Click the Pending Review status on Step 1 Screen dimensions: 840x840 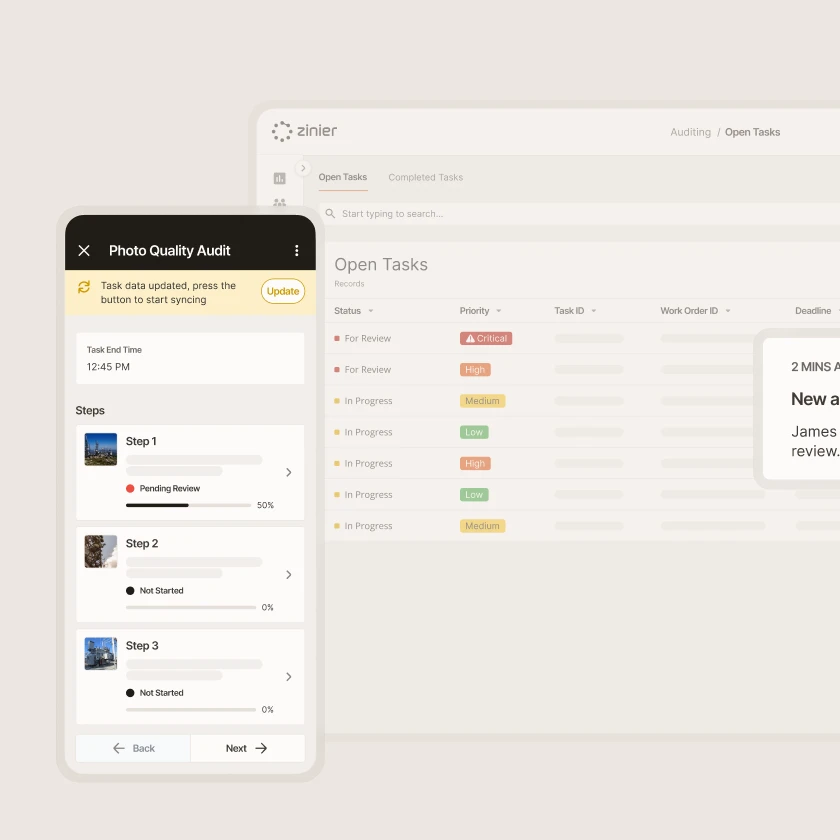coord(163,488)
